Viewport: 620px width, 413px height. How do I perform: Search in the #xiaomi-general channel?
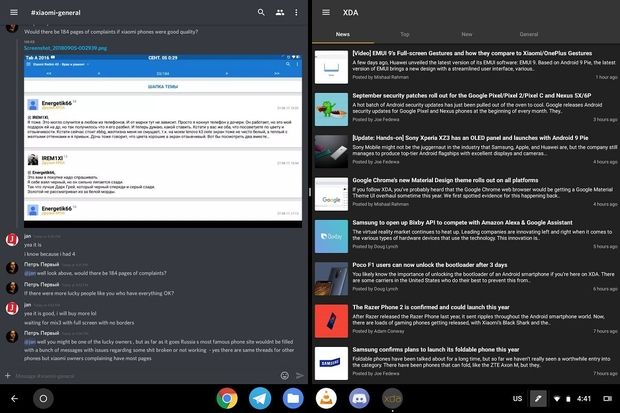click(261, 12)
